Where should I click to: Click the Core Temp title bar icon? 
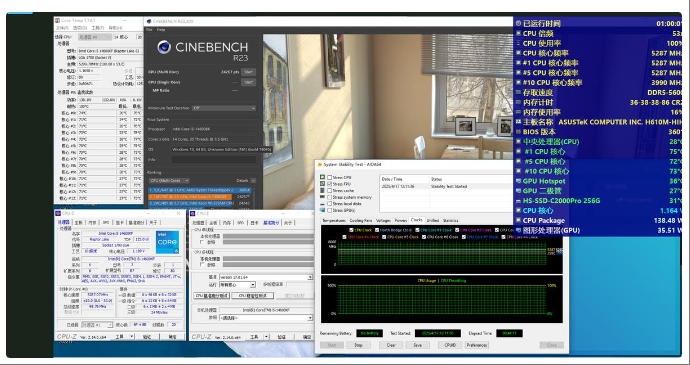point(58,20)
